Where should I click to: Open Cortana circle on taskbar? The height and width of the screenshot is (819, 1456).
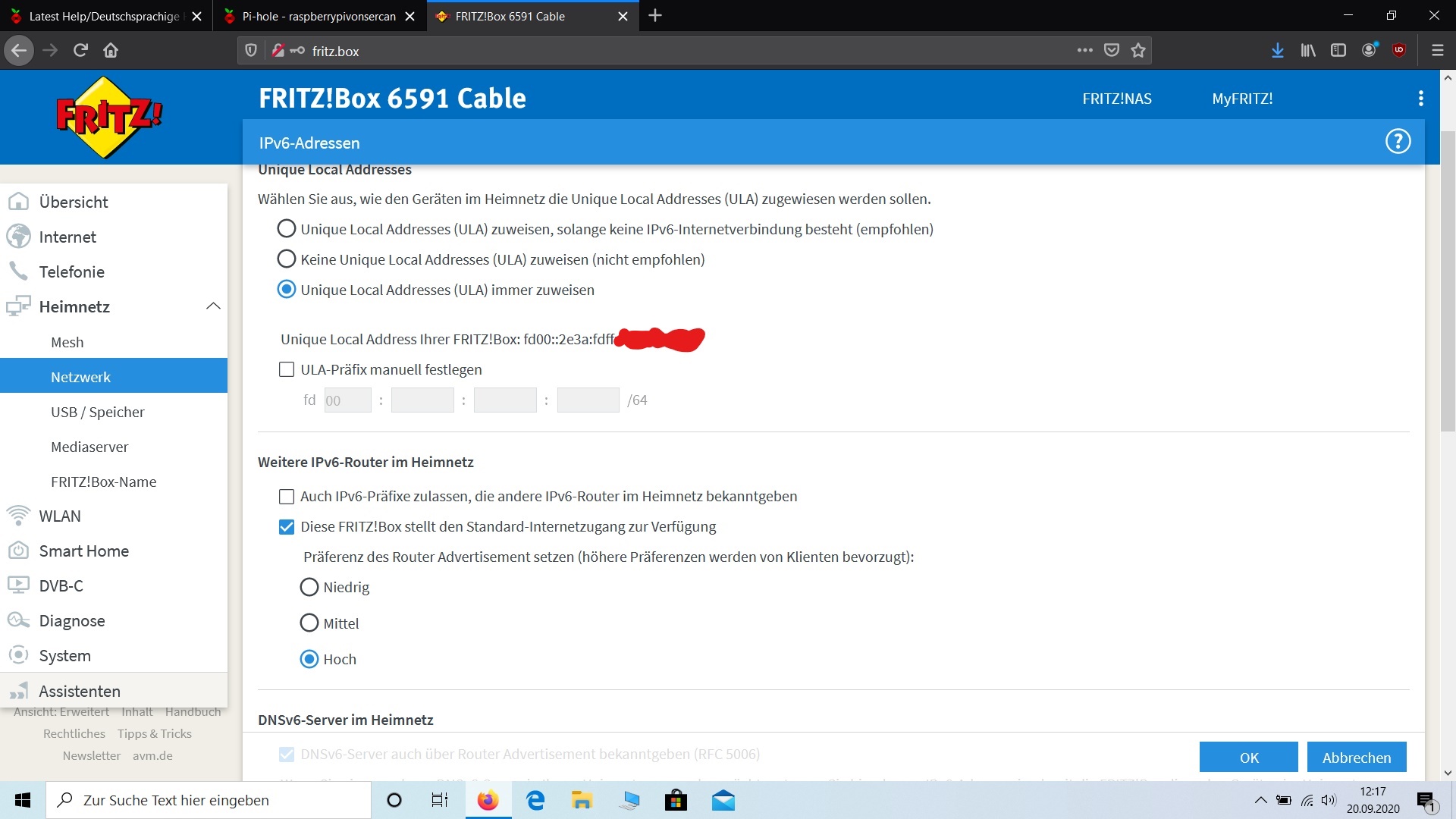[394, 800]
